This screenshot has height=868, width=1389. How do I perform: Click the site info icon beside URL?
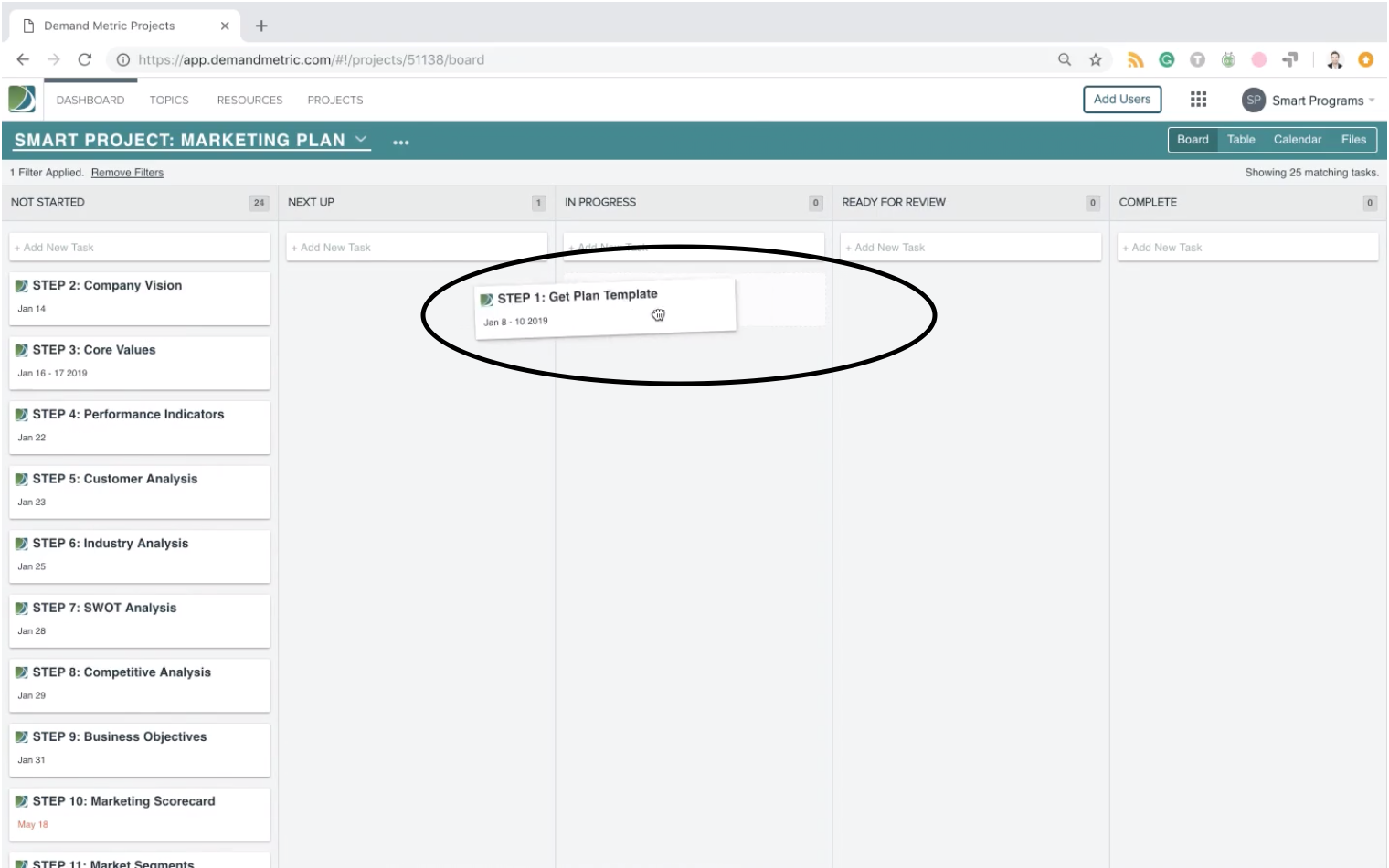click(x=123, y=59)
